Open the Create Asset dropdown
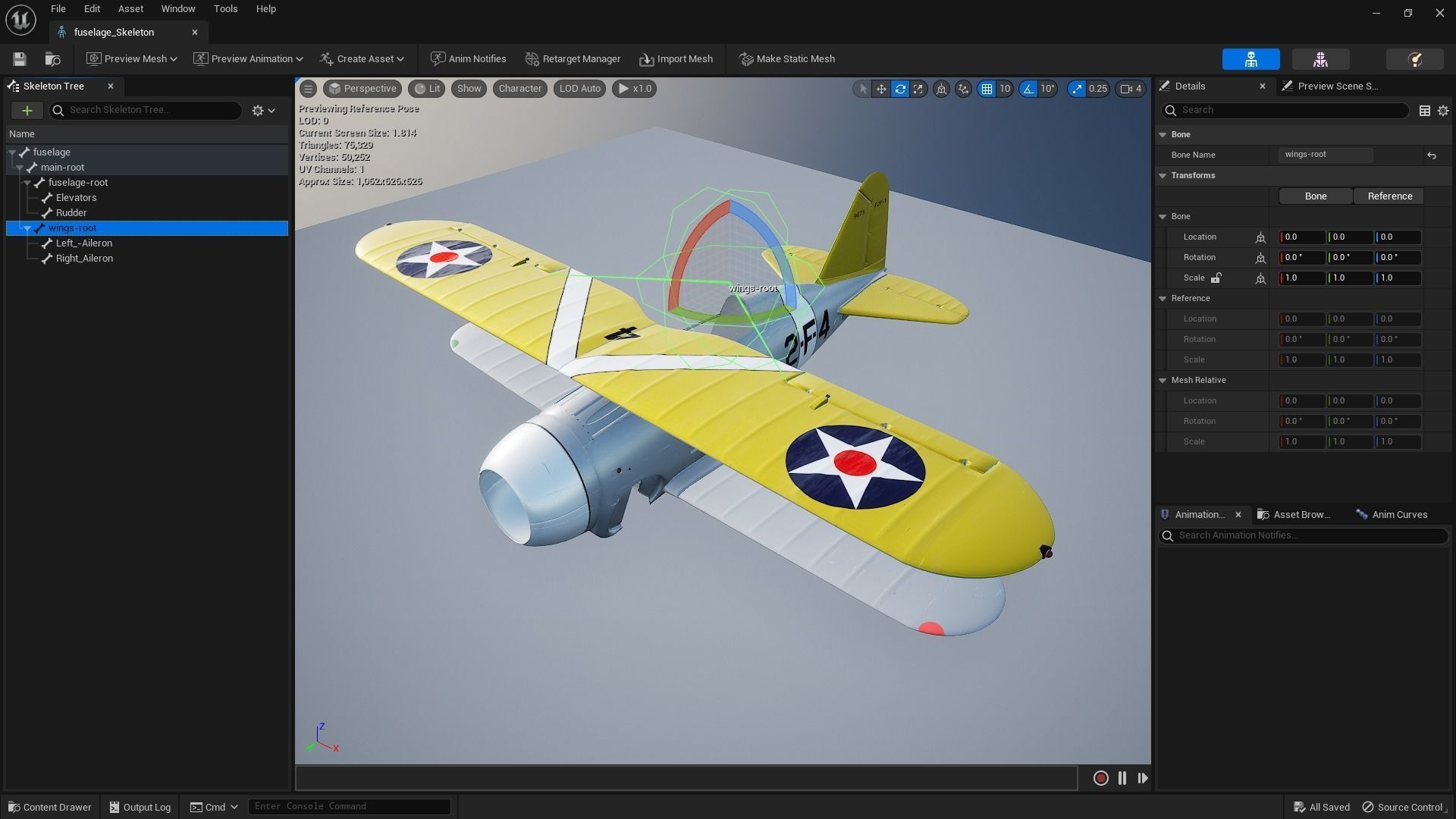Image resolution: width=1456 pixels, height=819 pixels. pos(362,59)
